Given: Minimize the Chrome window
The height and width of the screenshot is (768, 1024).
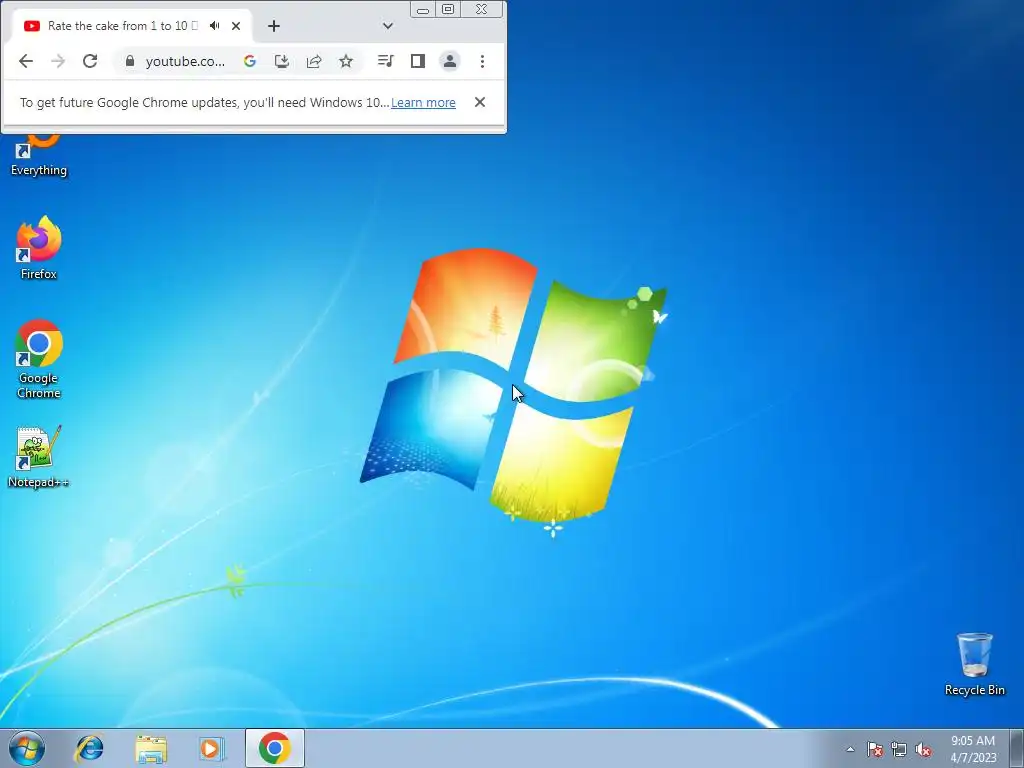Looking at the screenshot, I should coord(423,10).
